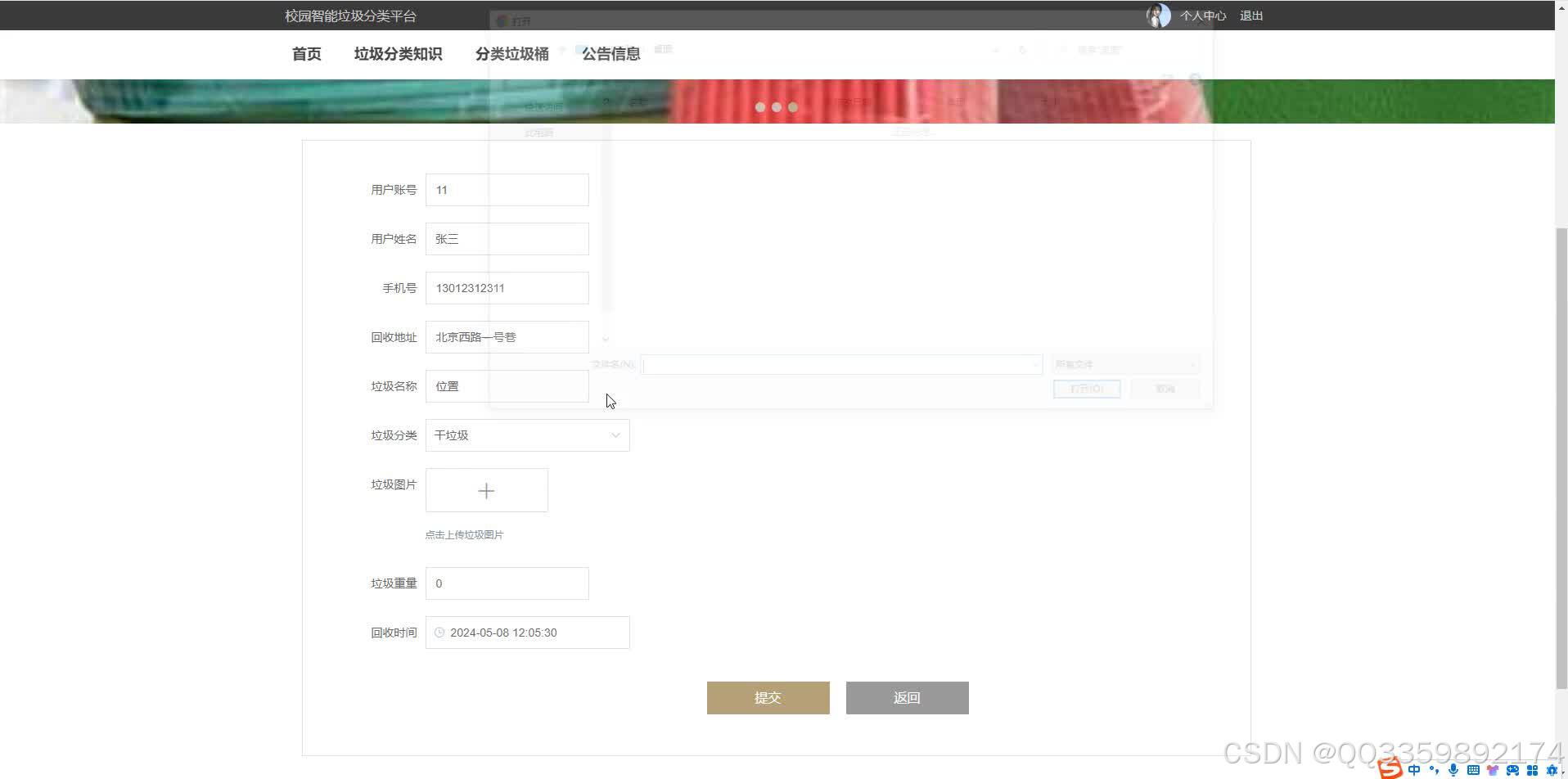Viewport: 1568px width, 779px height.
Task: Open the user avatar in the header
Action: point(1158,16)
